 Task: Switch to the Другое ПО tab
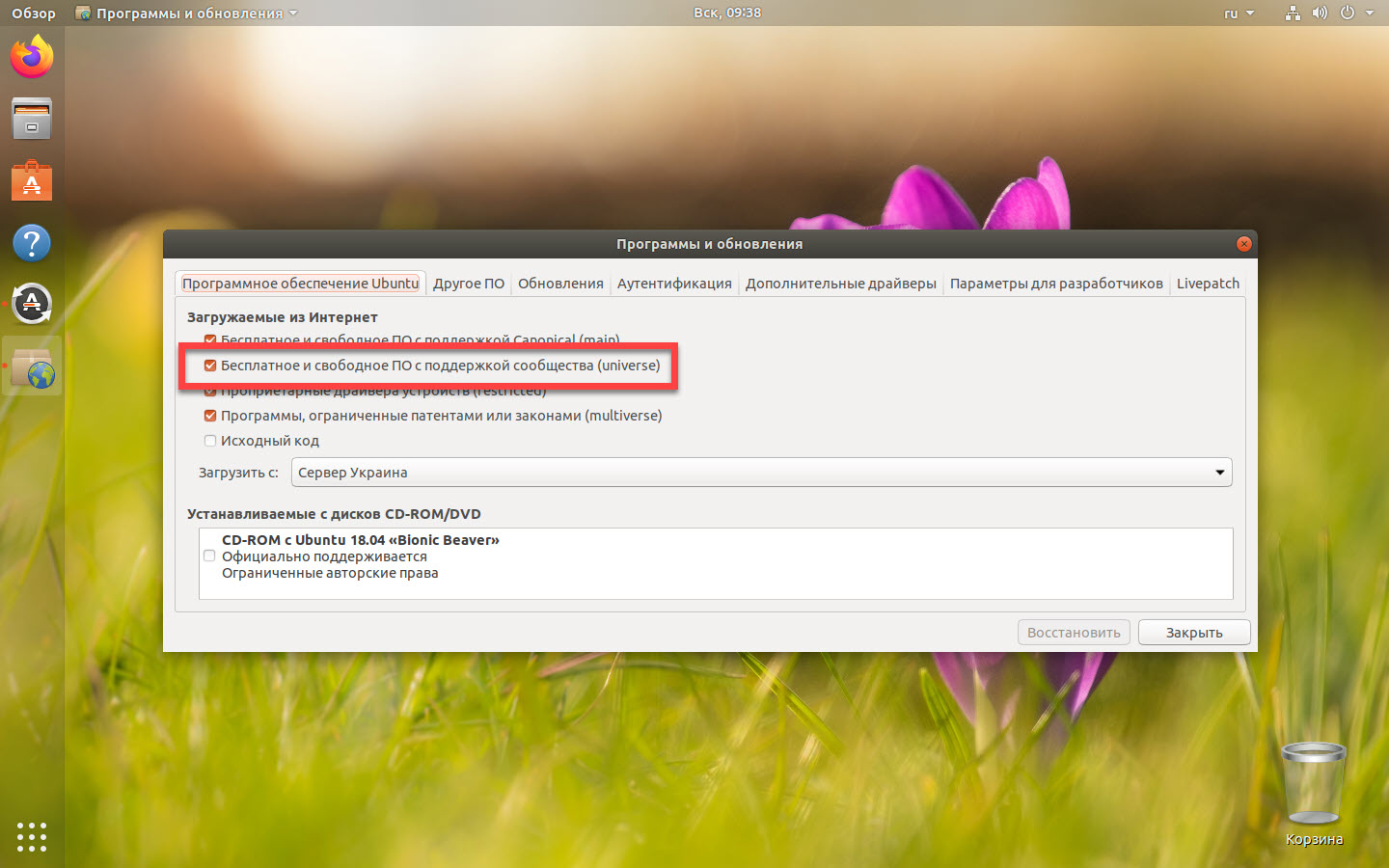pyautogui.click(x=469, y=284)
